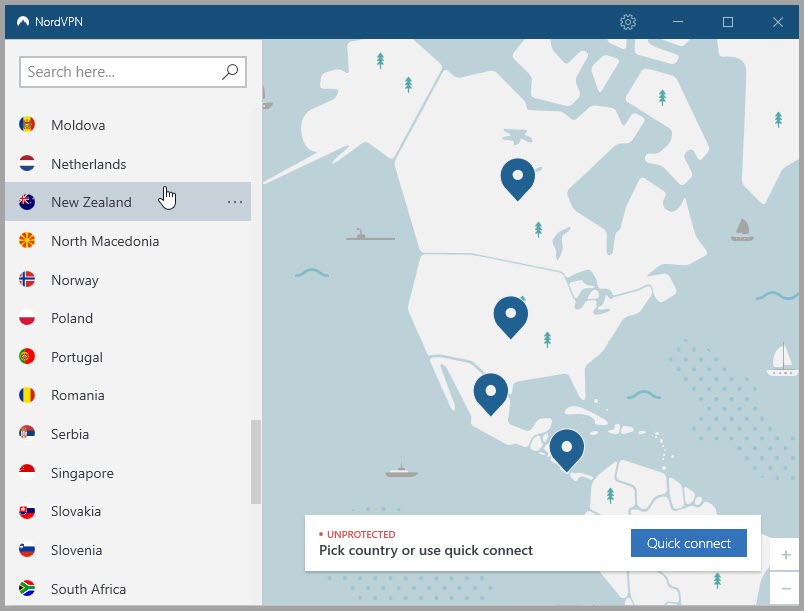
Task: Click the Serbia flag icon
Action: click(x=27, y=434)
